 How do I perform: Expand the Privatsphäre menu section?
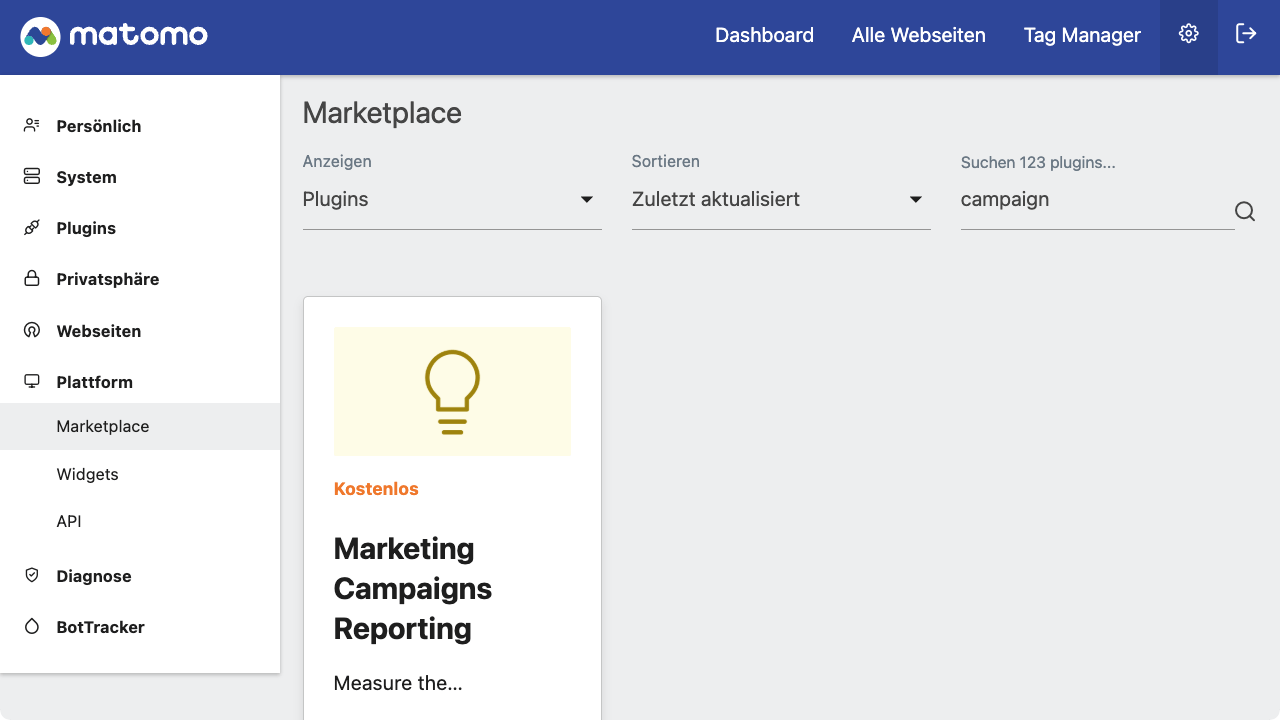point(140,279)
